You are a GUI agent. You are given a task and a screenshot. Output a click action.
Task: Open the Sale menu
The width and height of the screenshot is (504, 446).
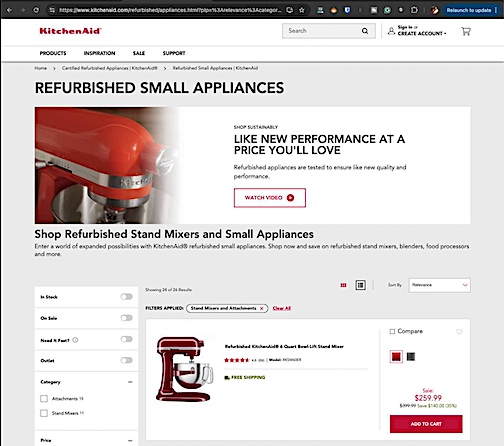click(x=139, y=53)
